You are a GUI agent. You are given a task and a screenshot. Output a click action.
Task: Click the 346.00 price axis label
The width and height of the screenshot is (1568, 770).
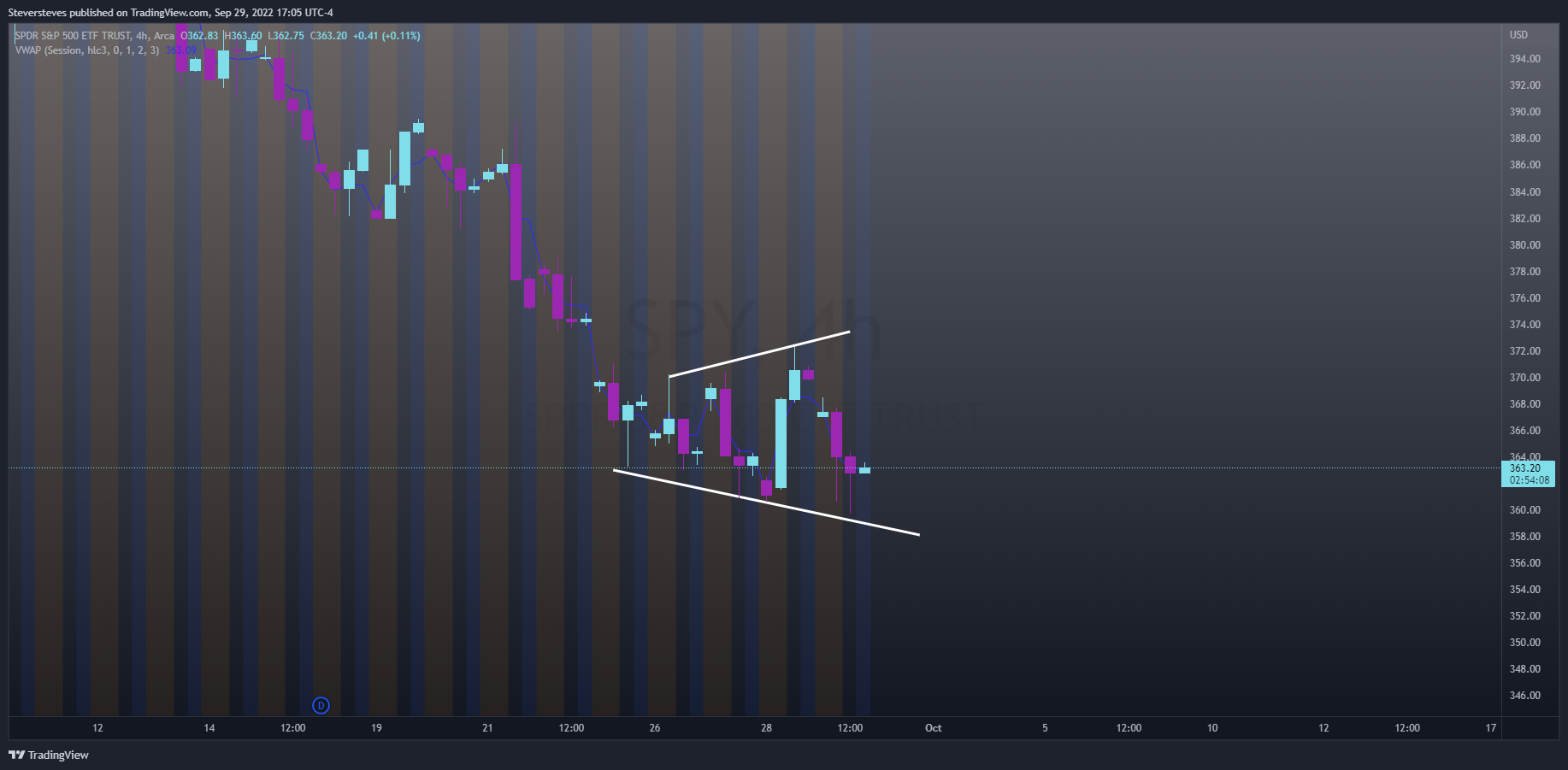[x=1524, y=696]
